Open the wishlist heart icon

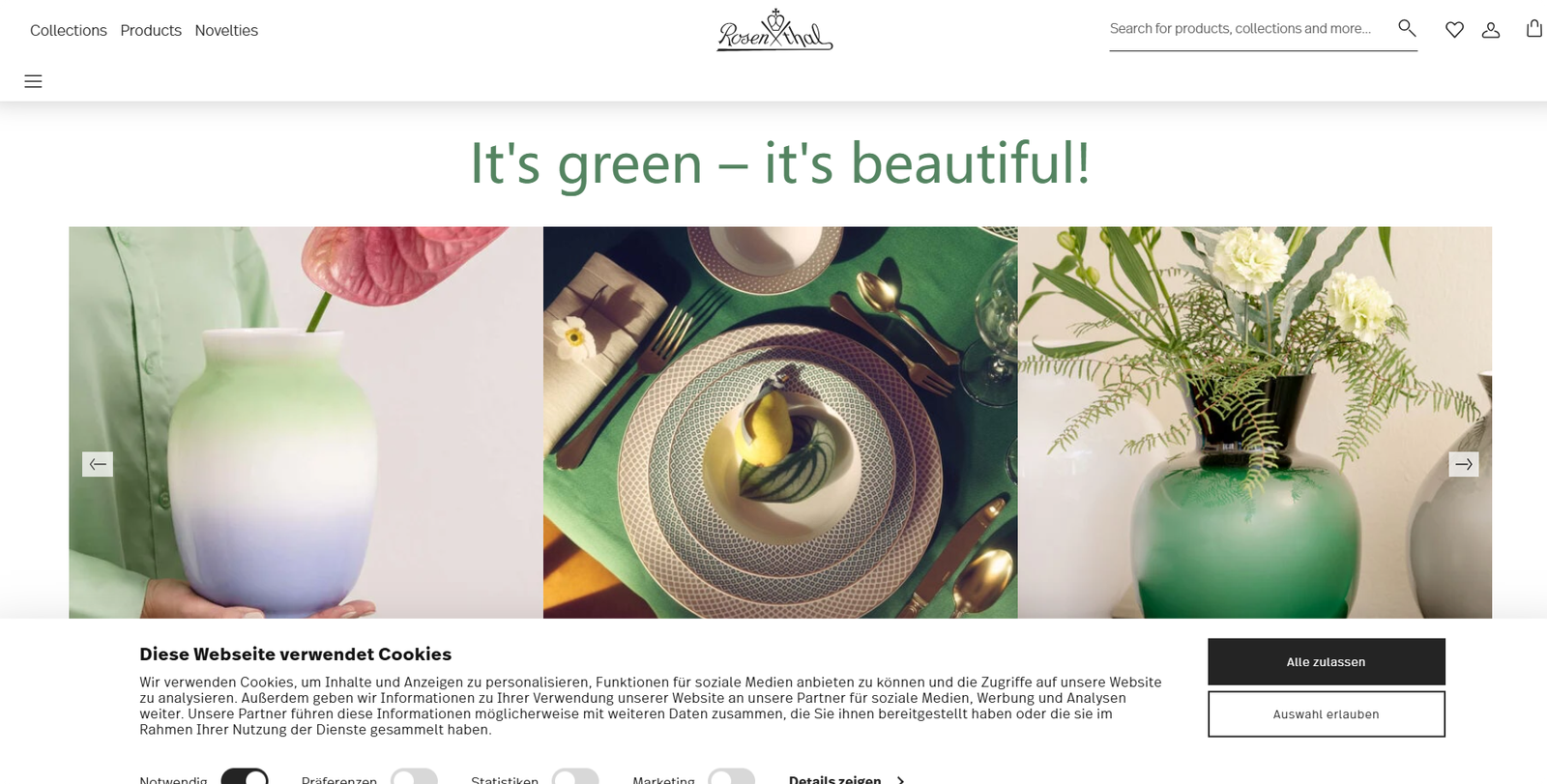click(1454, 30)
